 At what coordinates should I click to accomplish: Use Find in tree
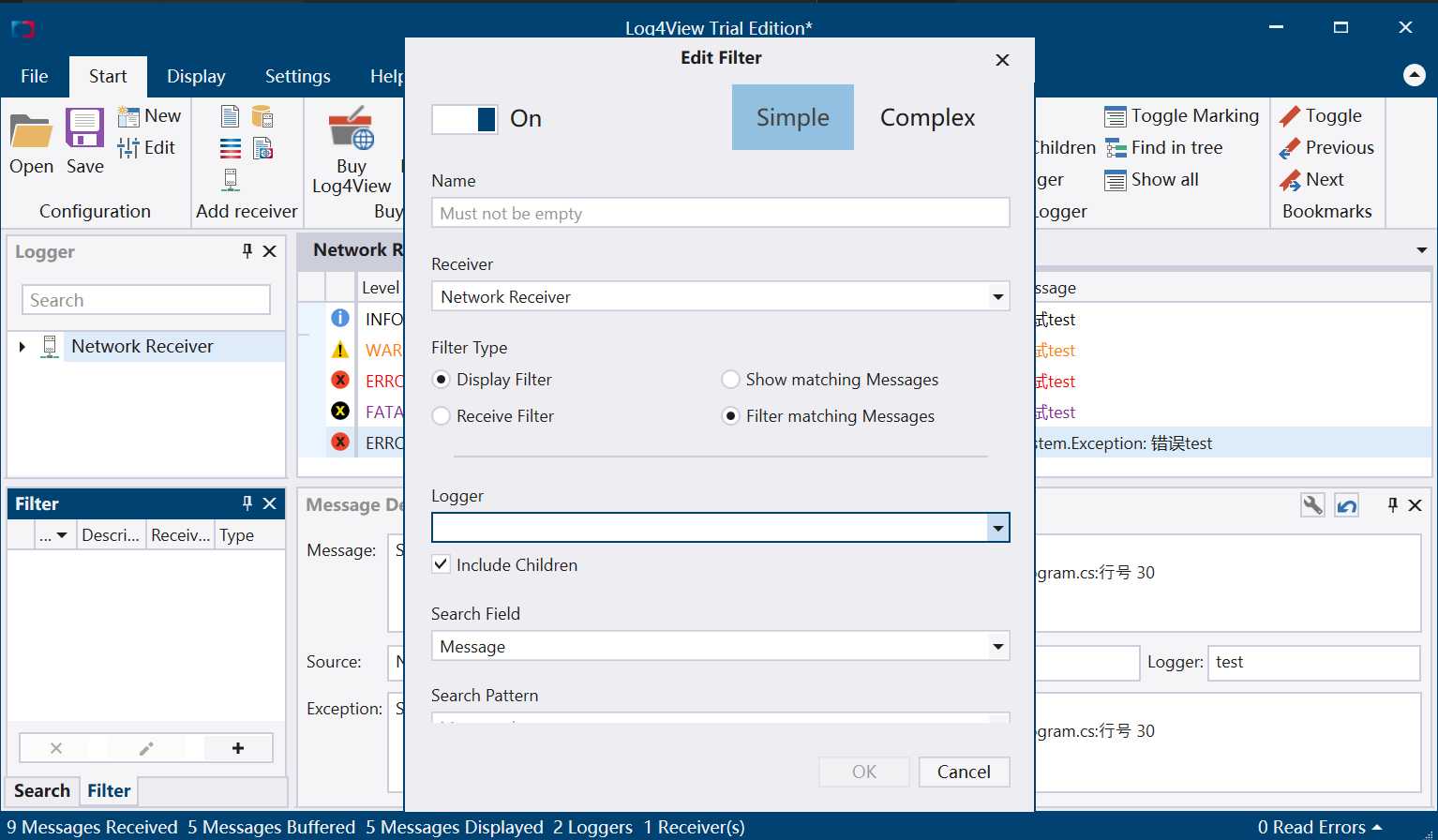(1164, 147)
